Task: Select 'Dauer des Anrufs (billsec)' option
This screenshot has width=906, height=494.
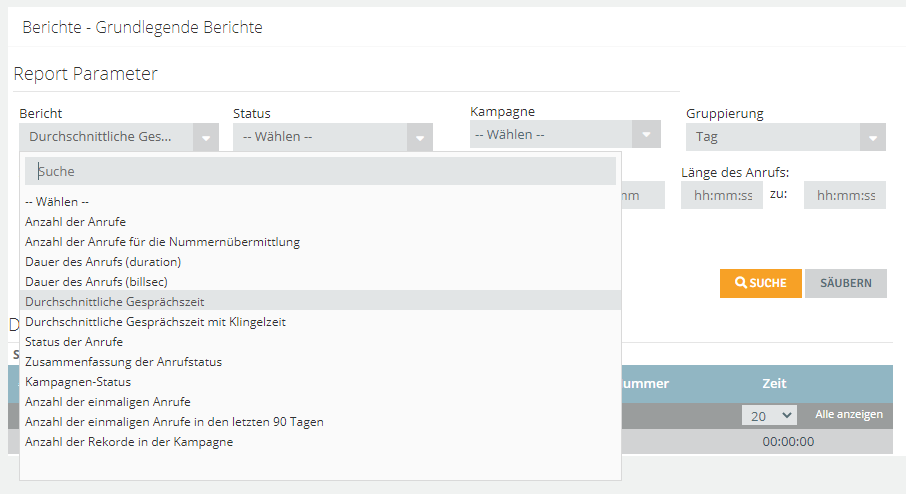Action: tap(320, 282)
